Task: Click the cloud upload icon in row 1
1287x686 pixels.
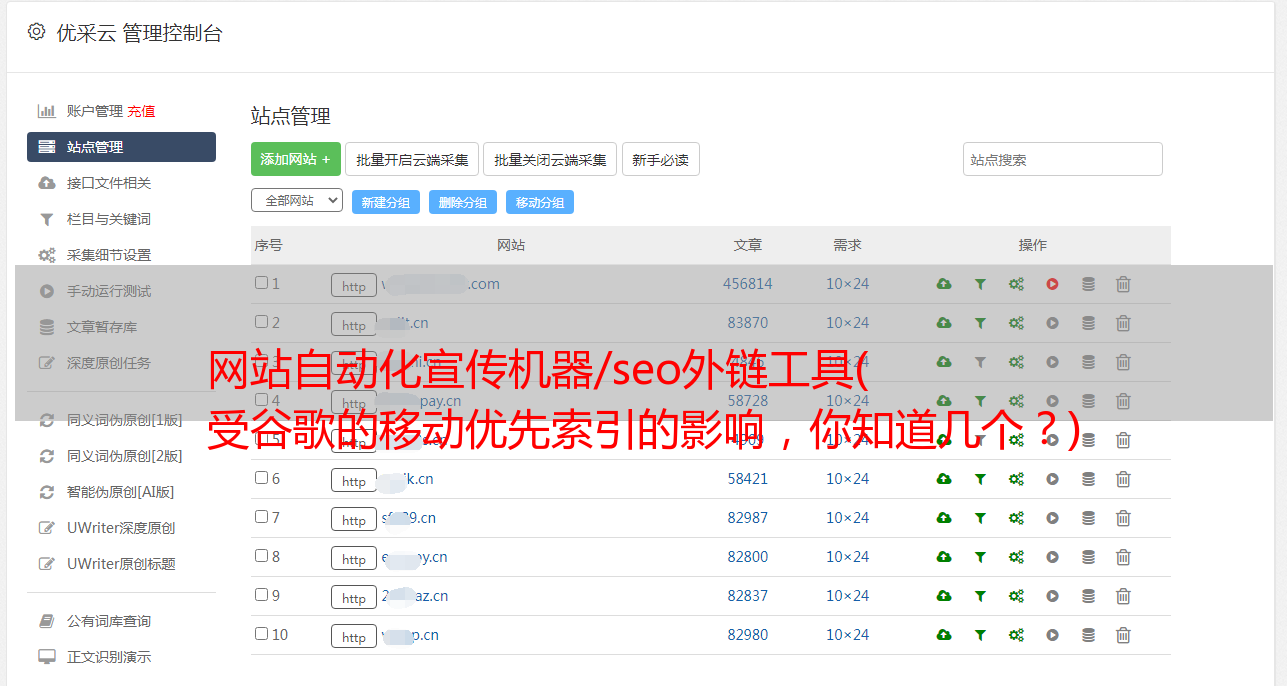Action: click(x=944, y=284)
